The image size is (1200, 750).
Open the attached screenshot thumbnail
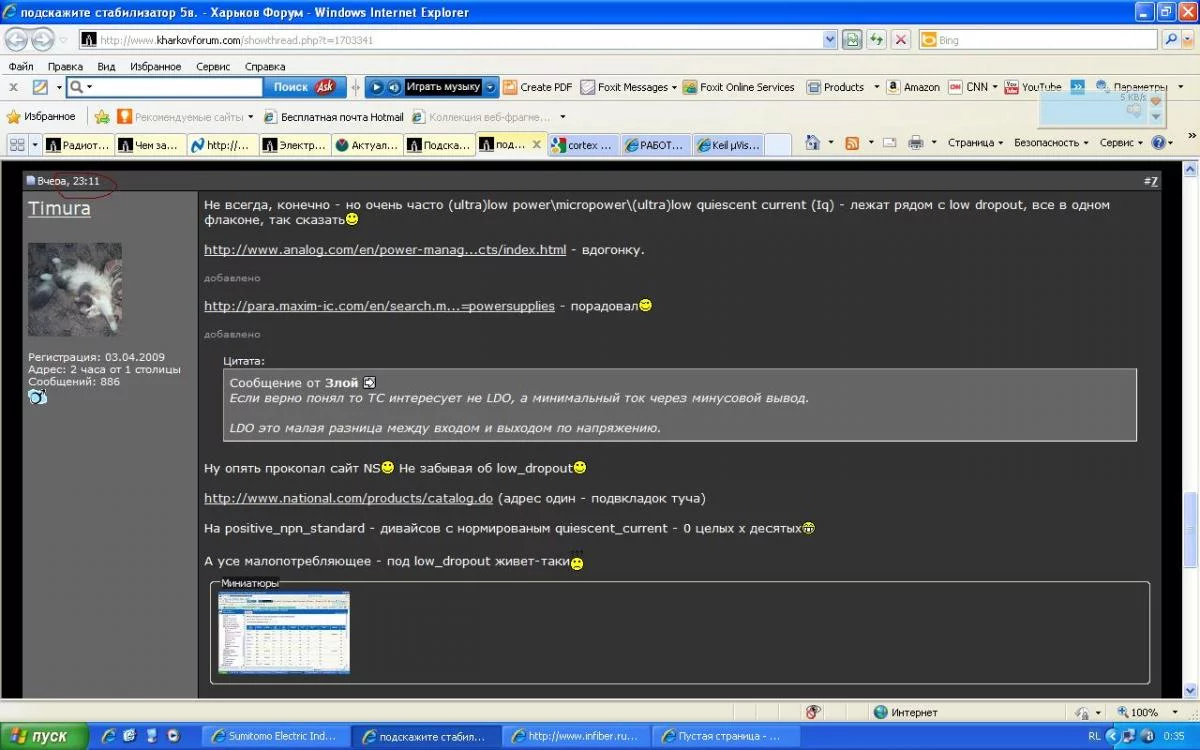[x=284, y=632]
